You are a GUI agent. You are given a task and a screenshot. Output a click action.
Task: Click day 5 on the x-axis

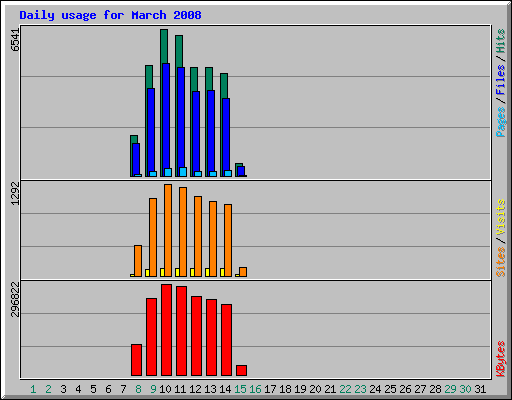click(93, 389)
